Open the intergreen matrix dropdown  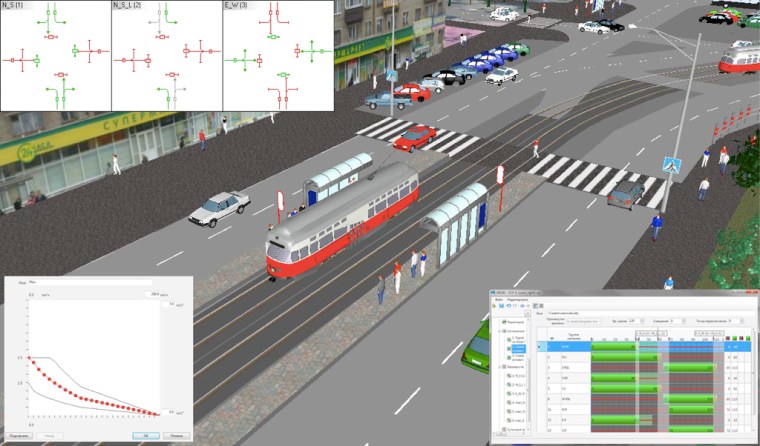(584, 321)
